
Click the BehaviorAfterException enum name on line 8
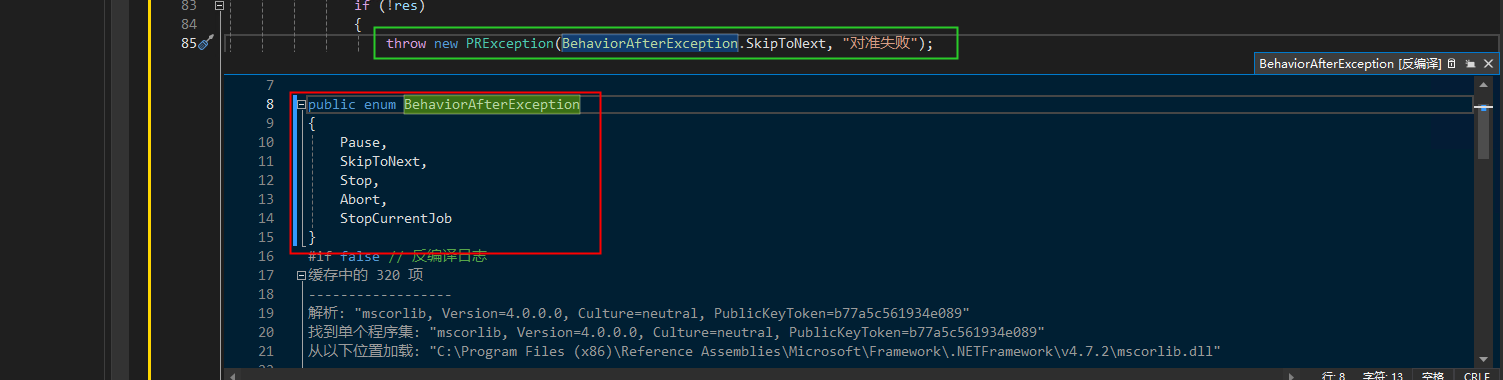pos(492,104)
